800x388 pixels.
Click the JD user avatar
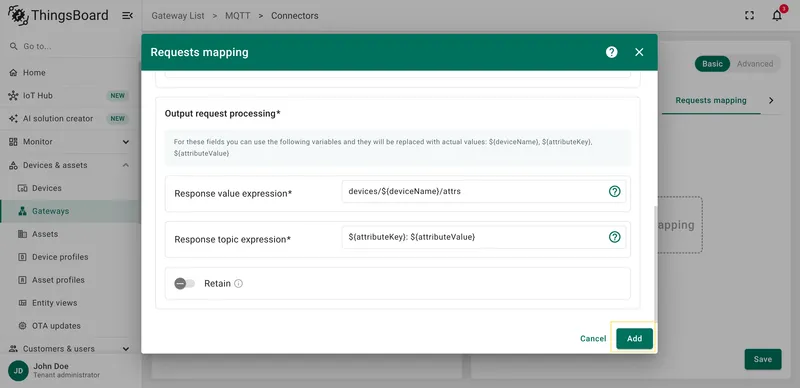point(18,371)
